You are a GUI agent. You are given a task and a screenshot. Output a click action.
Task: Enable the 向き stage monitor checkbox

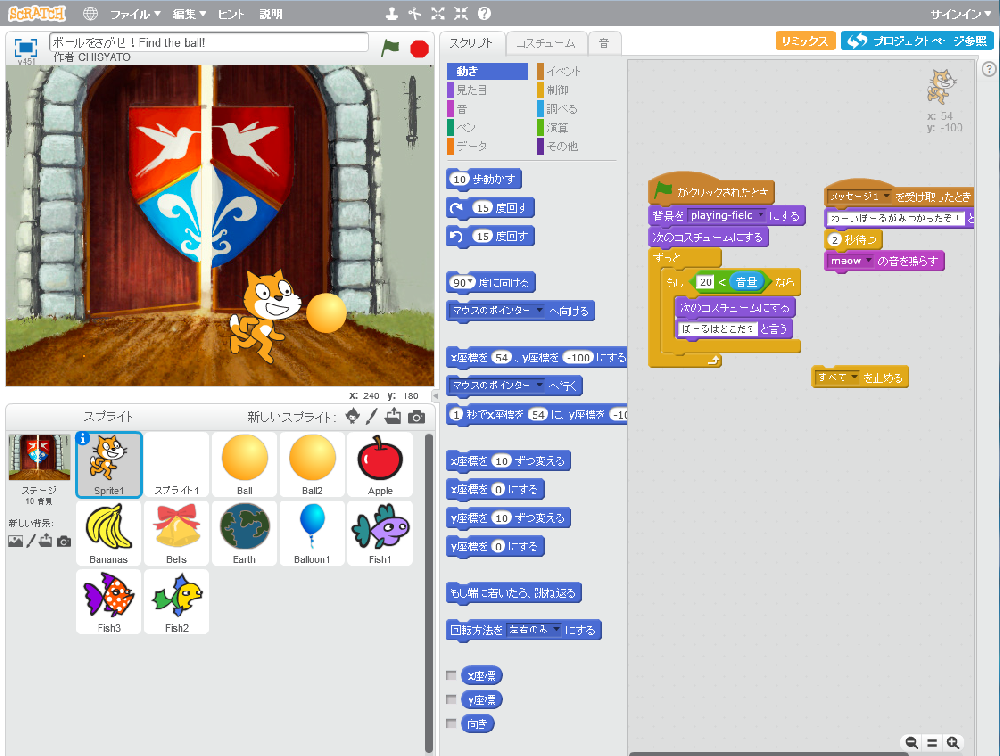coord(452,723)
